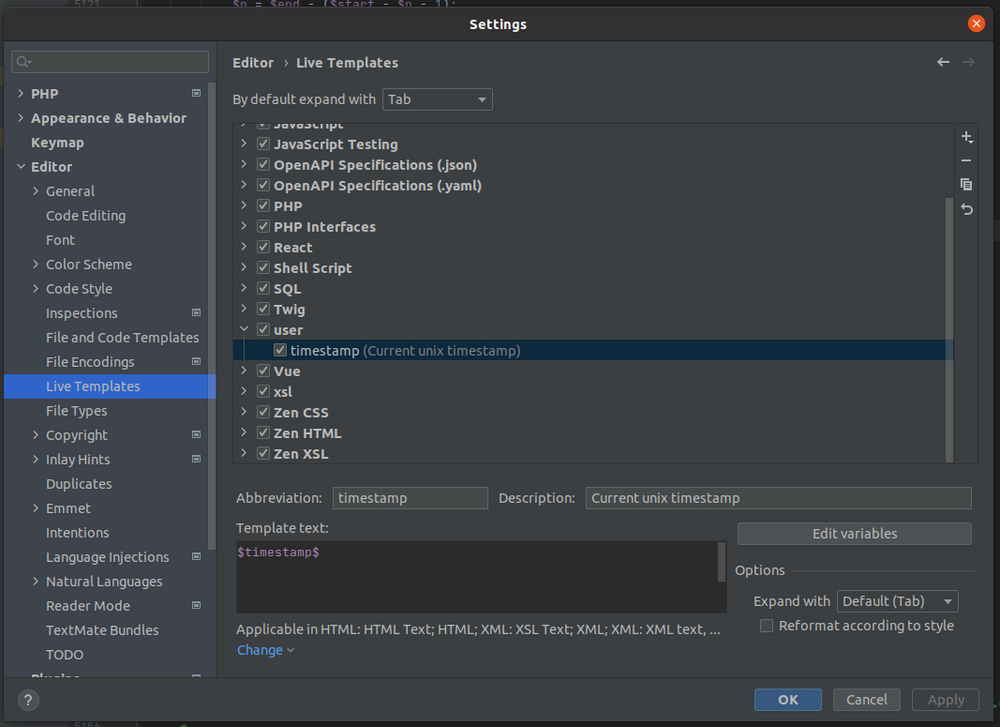Select the Zen CSS template group row
1000x727 pixels.
[593, 412]
